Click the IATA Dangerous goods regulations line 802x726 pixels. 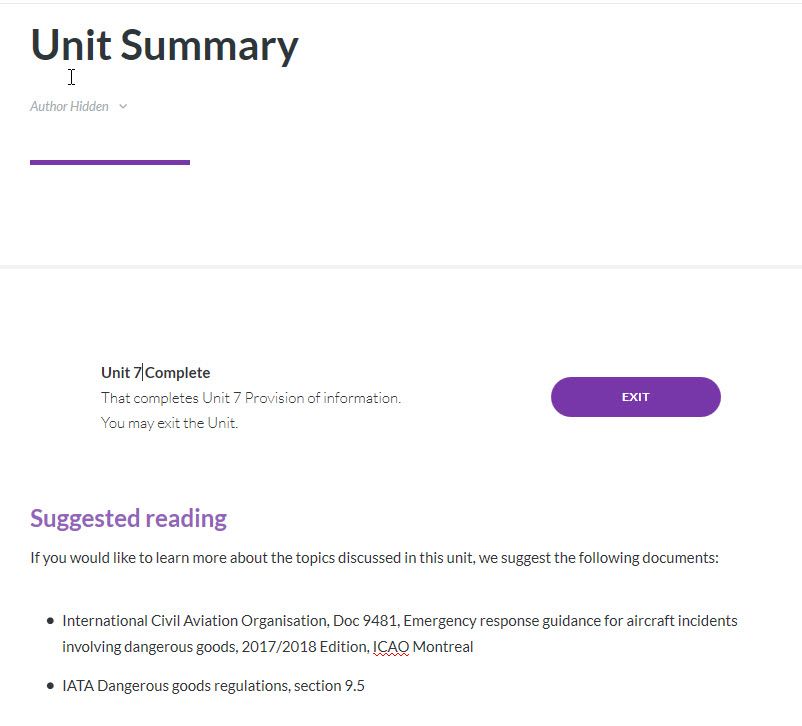click(x=213, y=686)
